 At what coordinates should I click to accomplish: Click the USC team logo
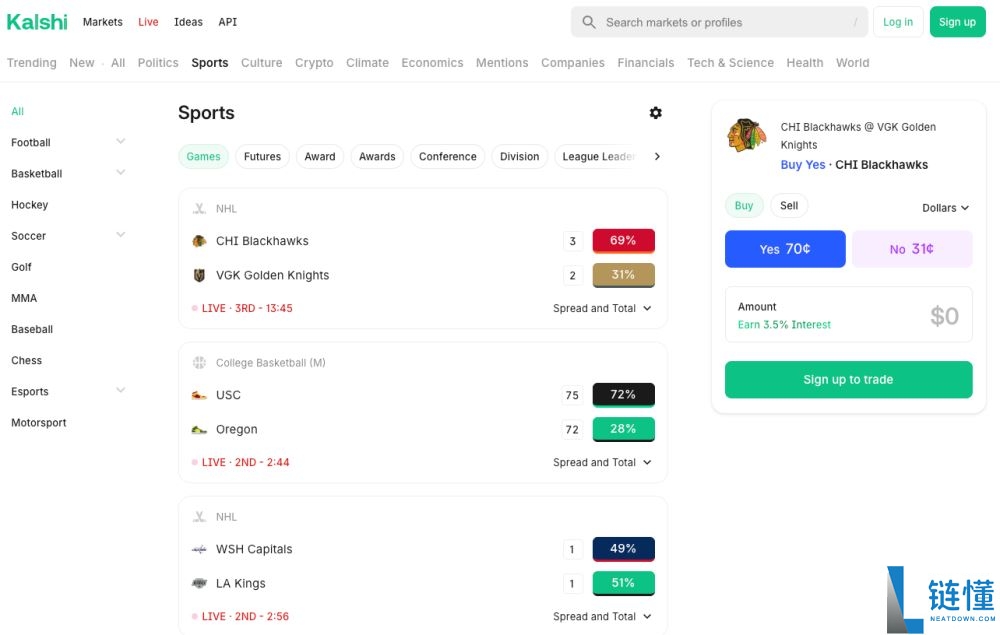click(x=199, y=395)
